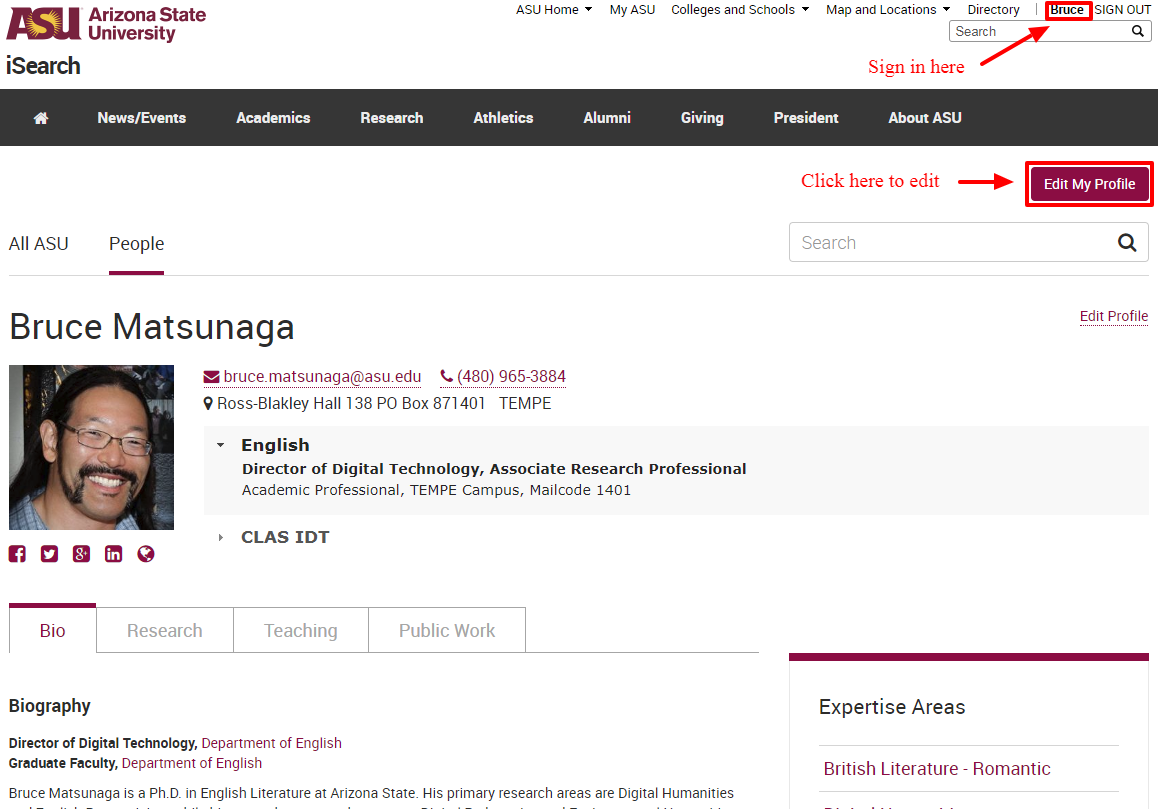Switch to the All ASU search tab
Image resolution: width=1158 pixels, height=809 pixels.
tap(38, 244)
